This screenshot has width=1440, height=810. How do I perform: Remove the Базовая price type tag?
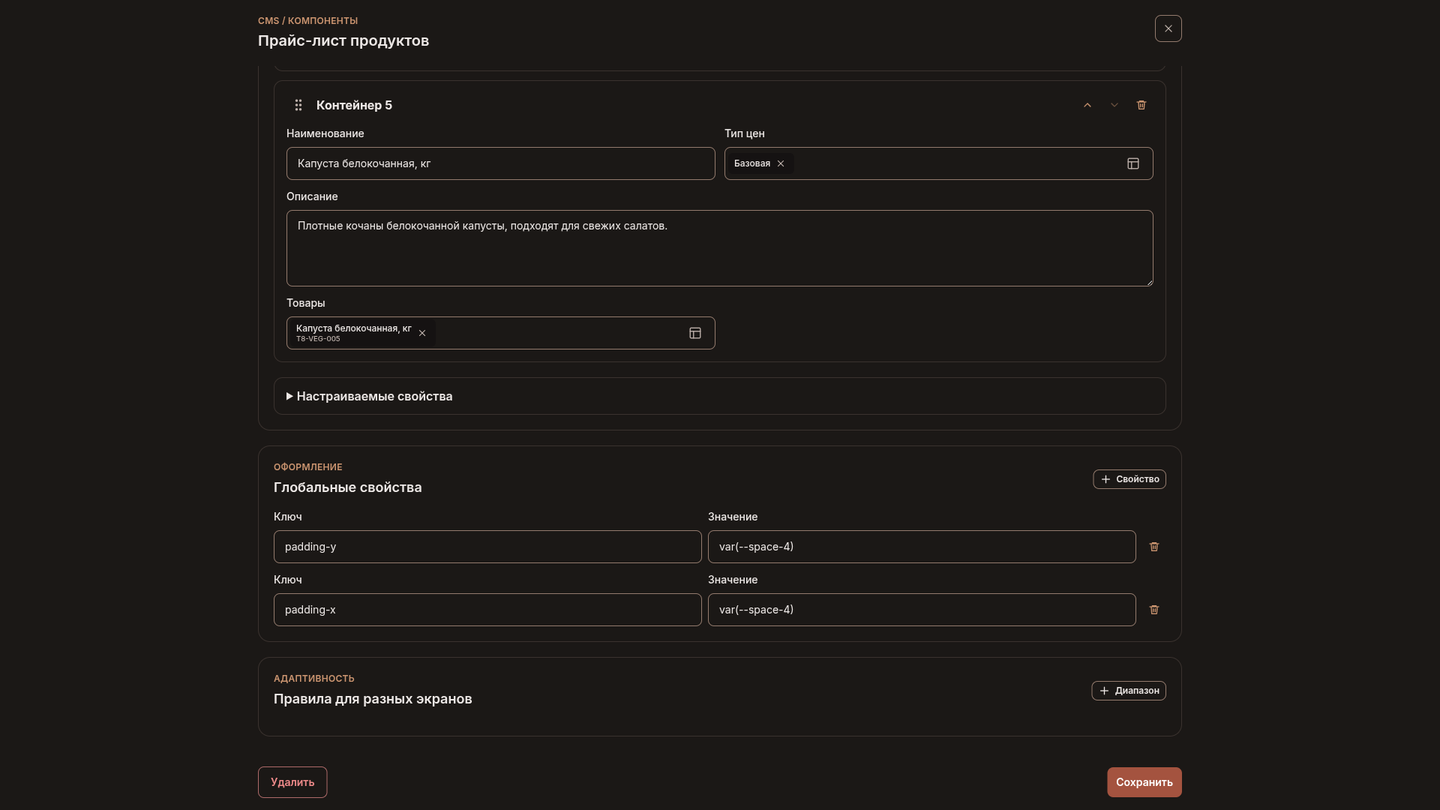(x=781, y=163)
